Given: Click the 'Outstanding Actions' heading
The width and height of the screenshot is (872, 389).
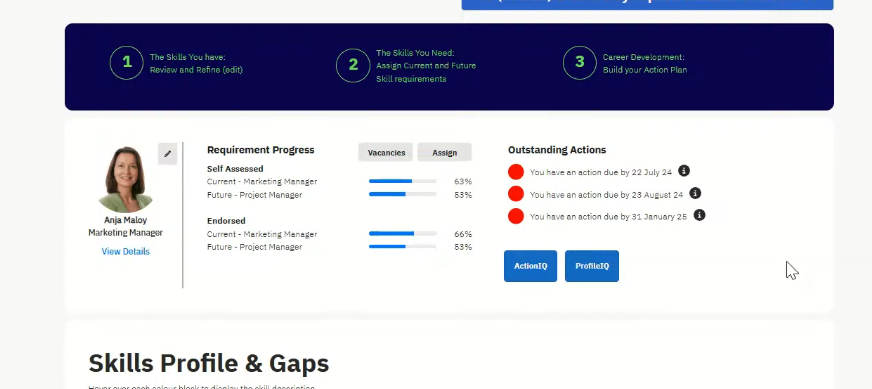Looking at the screenshot, I should [557, 150].
